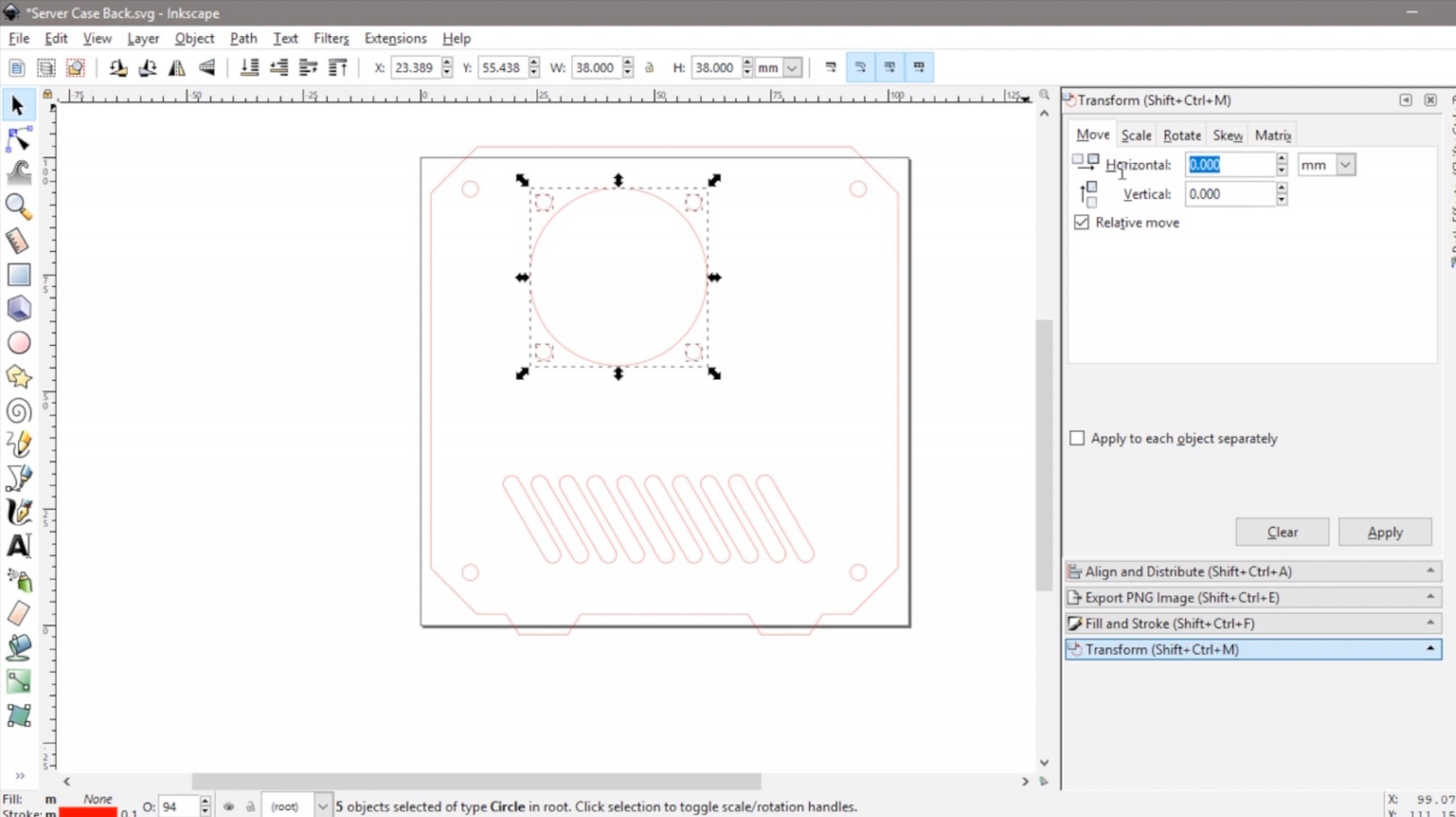1456x817 pixels.
Task: Open the mm units dropdown in Transform panel
Action: point(1345,165)
